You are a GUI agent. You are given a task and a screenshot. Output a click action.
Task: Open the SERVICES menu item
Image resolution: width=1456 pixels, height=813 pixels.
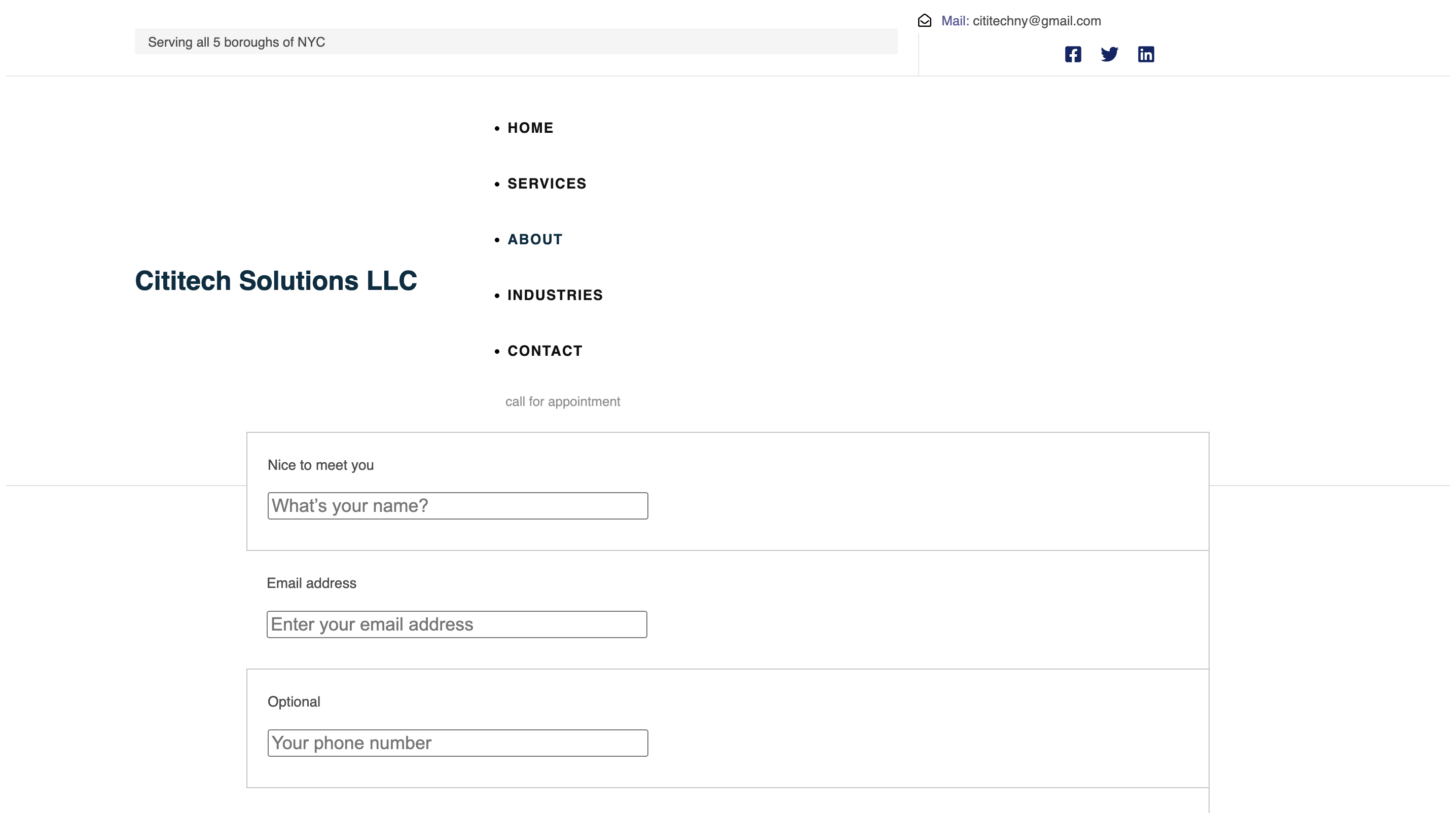coord(547,183)
